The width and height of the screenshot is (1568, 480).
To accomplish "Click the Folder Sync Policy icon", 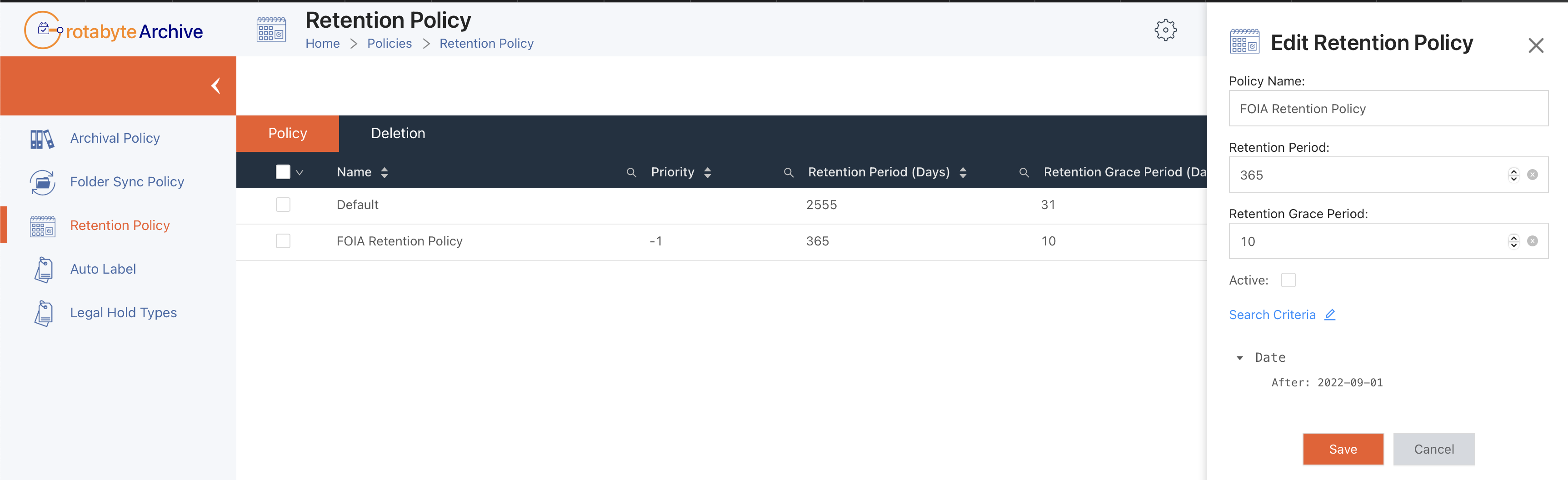I will (x=42, y=182).
